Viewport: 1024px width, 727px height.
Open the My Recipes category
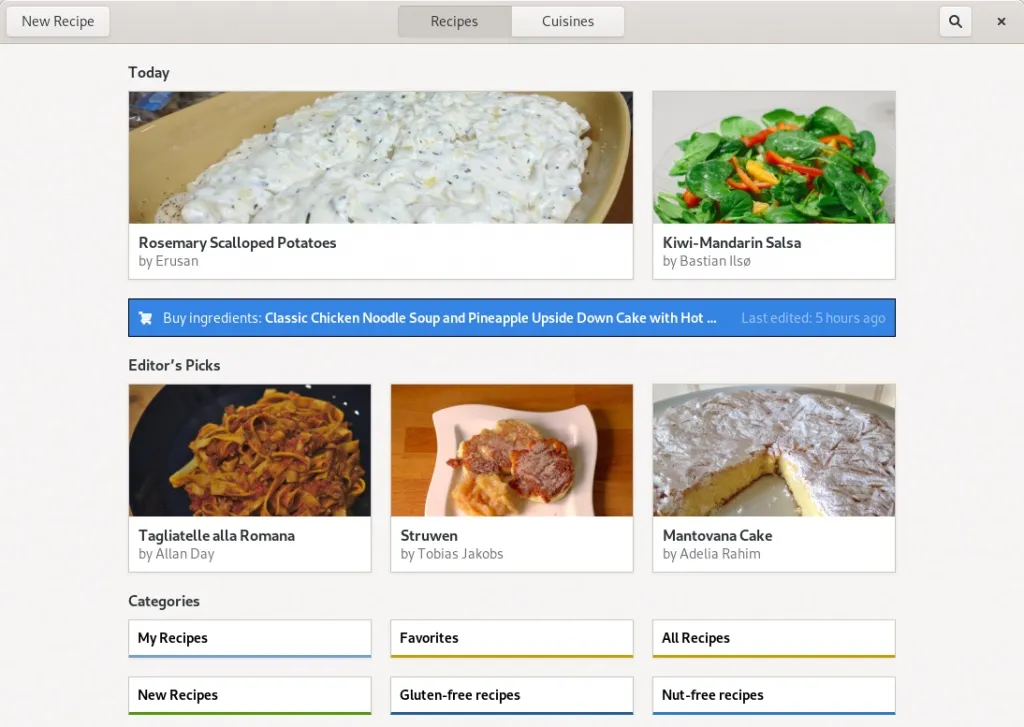[x=249, y=638]
